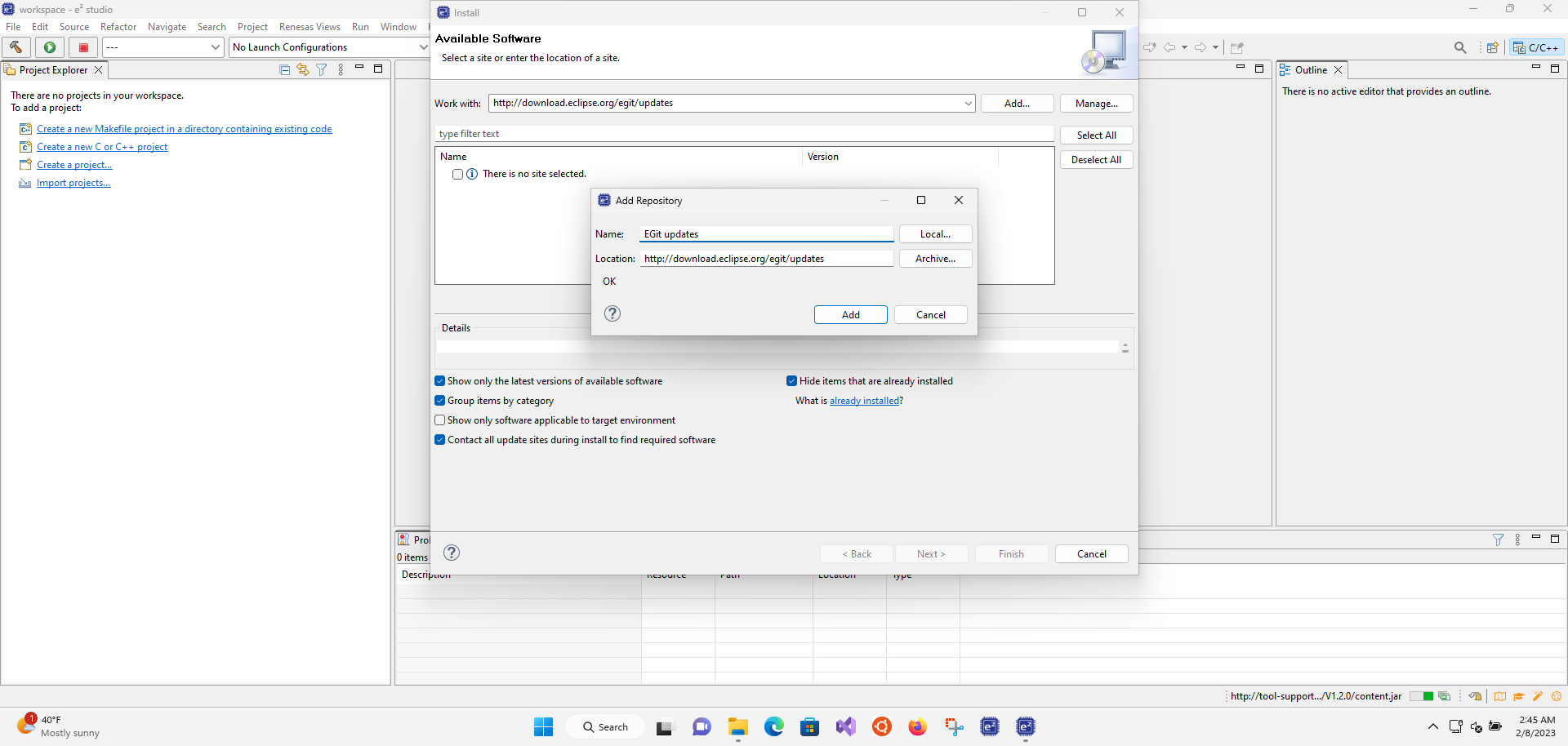Click the orange map icon in status bar
Image resolution: width=1568 pixels, height=746 pixels.
click(1500, 696)
